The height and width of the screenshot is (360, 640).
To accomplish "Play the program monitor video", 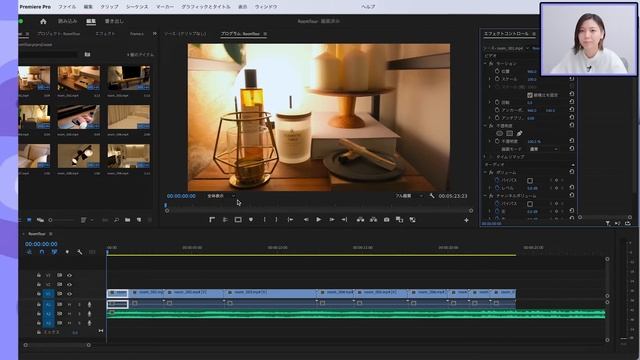I will tap(319, 220).
